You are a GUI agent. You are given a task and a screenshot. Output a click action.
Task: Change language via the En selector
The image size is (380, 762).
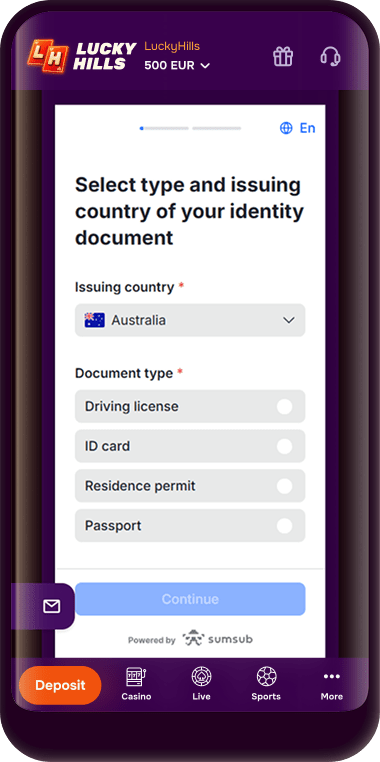tap(308, 128)
